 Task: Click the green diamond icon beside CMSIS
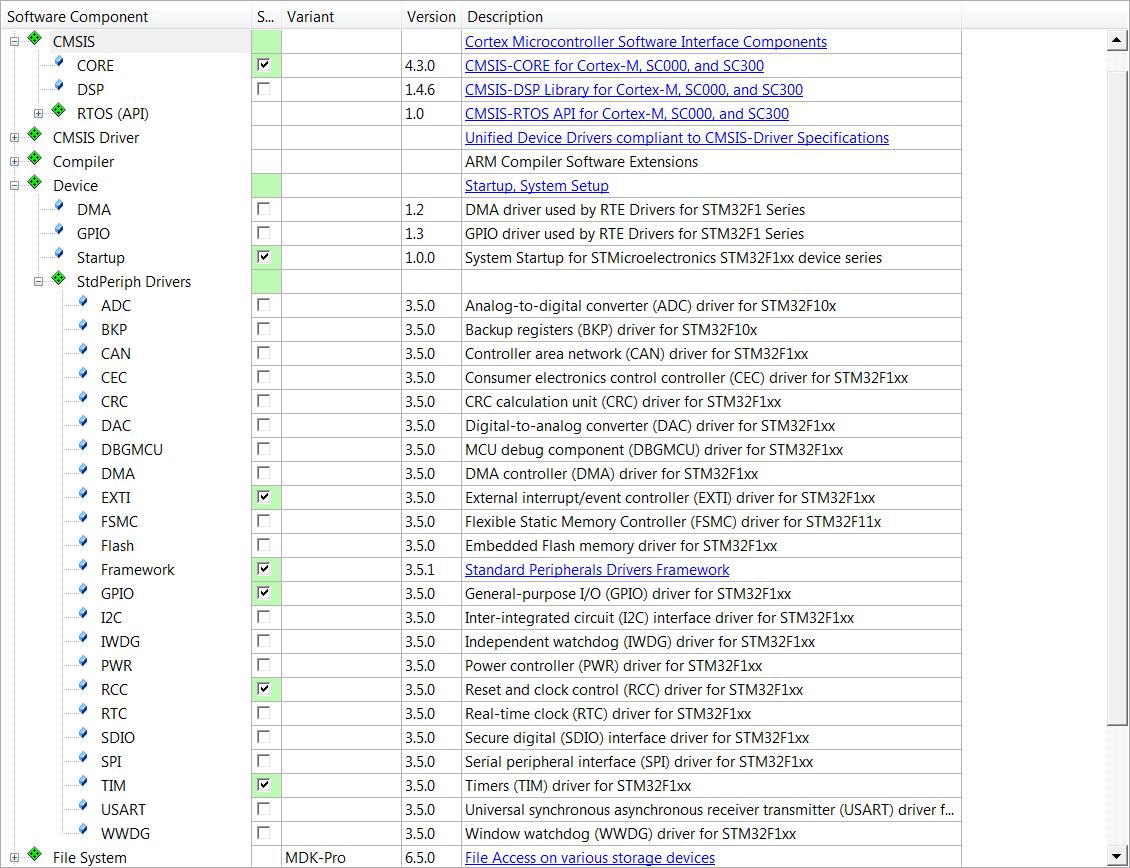35,37
